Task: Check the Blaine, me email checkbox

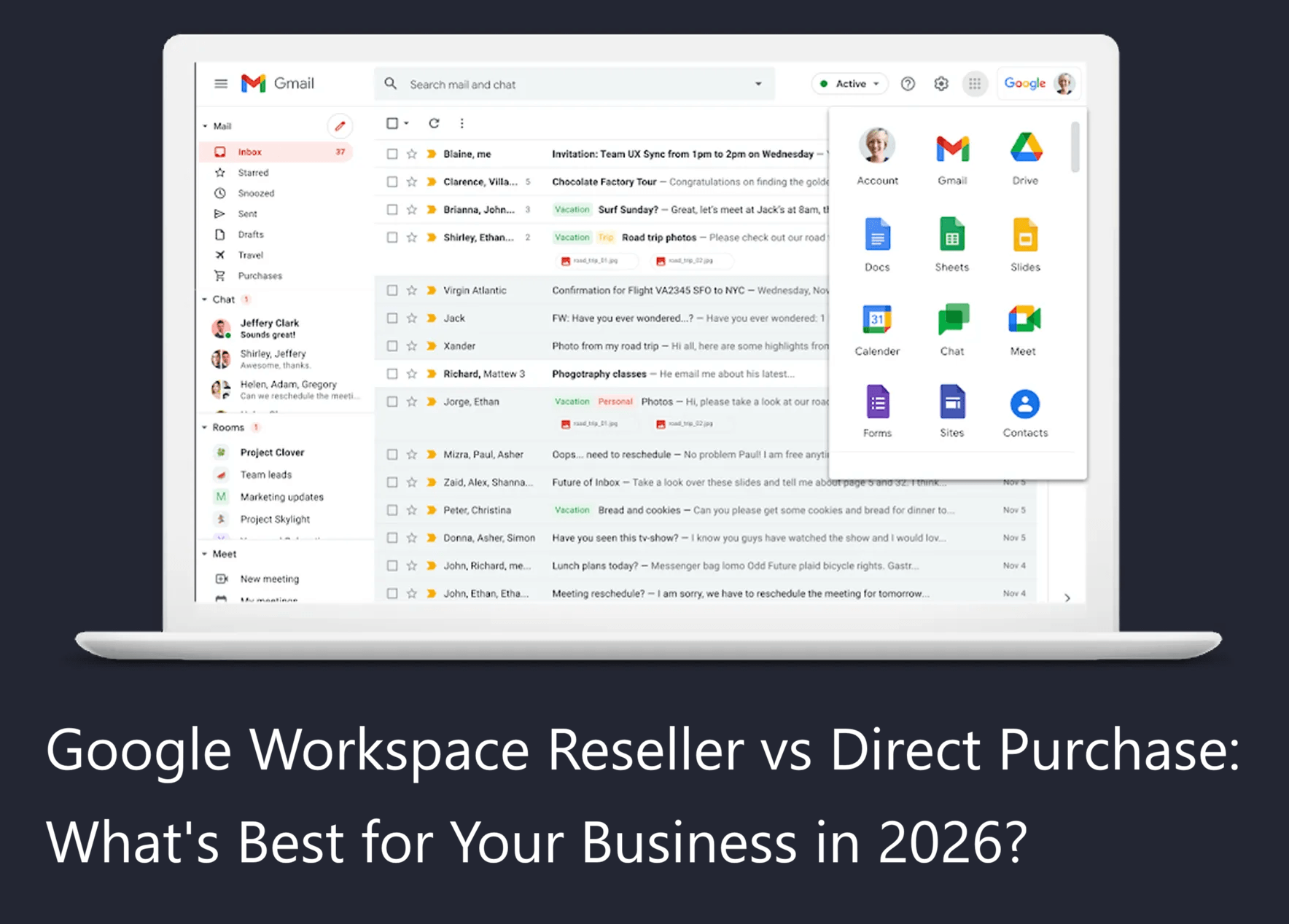Action: point(392,154)
